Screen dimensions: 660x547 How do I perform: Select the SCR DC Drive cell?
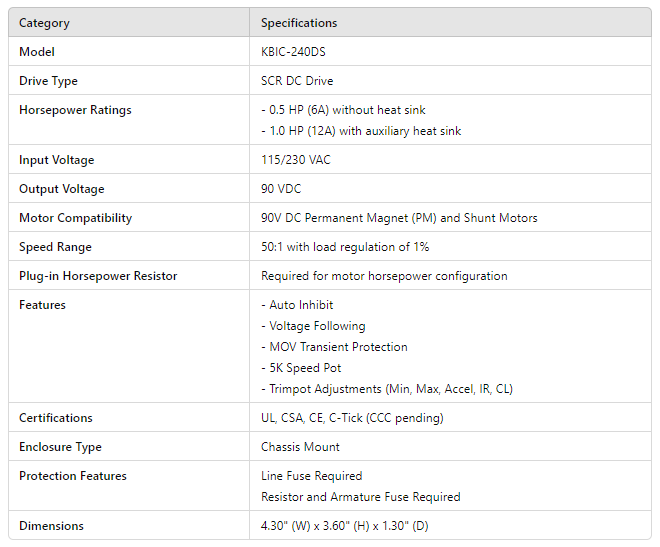tap(297, 81)
